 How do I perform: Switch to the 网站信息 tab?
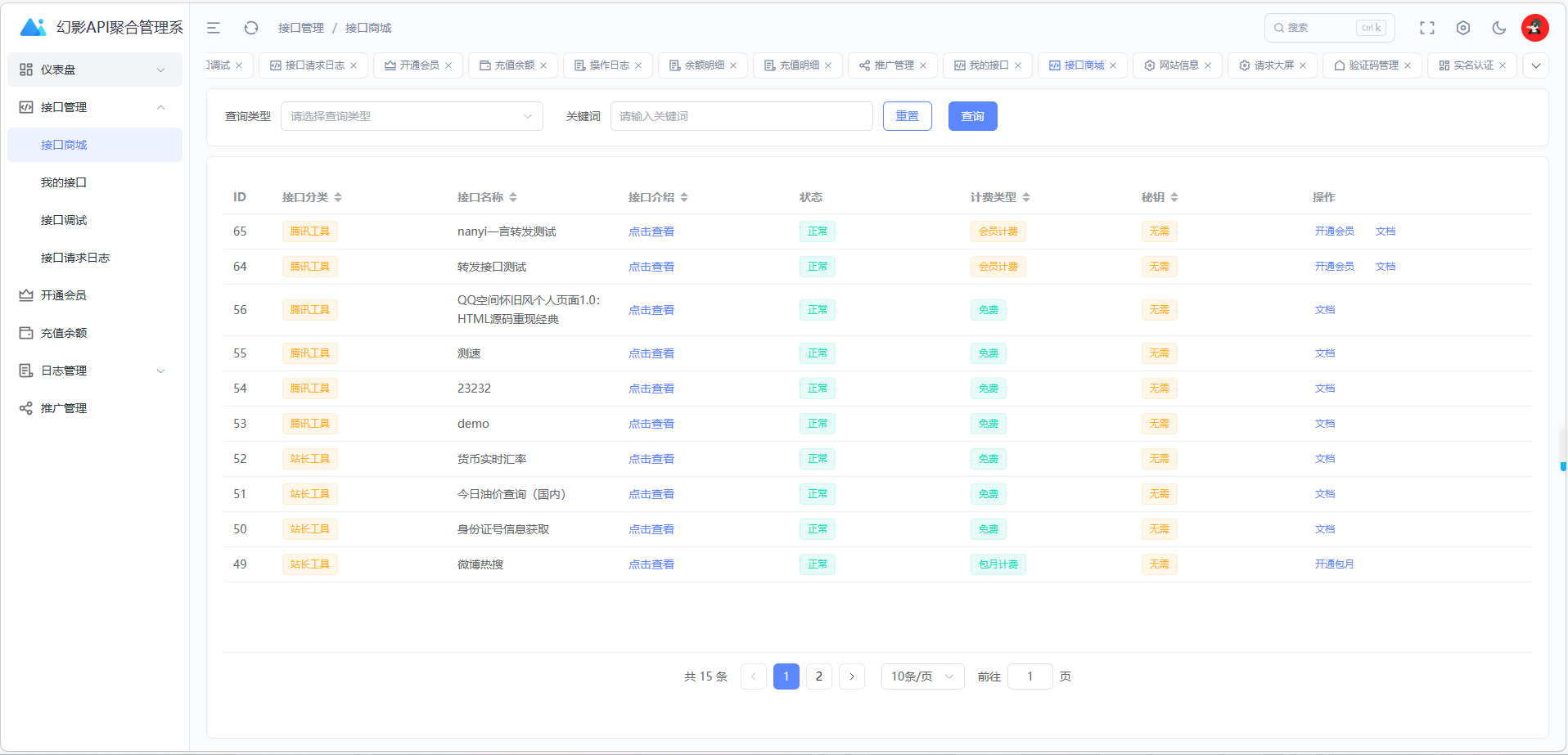[1178, 65]
